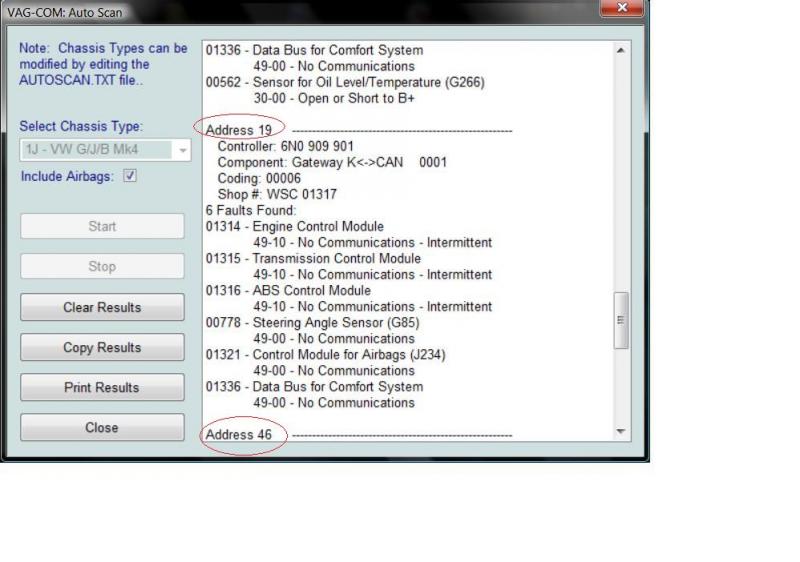Image resolution: width=800 pixels, height=562 pixels.
Task: Click the '6 Faults Found:' line
Action: click(x=251, y=210)
